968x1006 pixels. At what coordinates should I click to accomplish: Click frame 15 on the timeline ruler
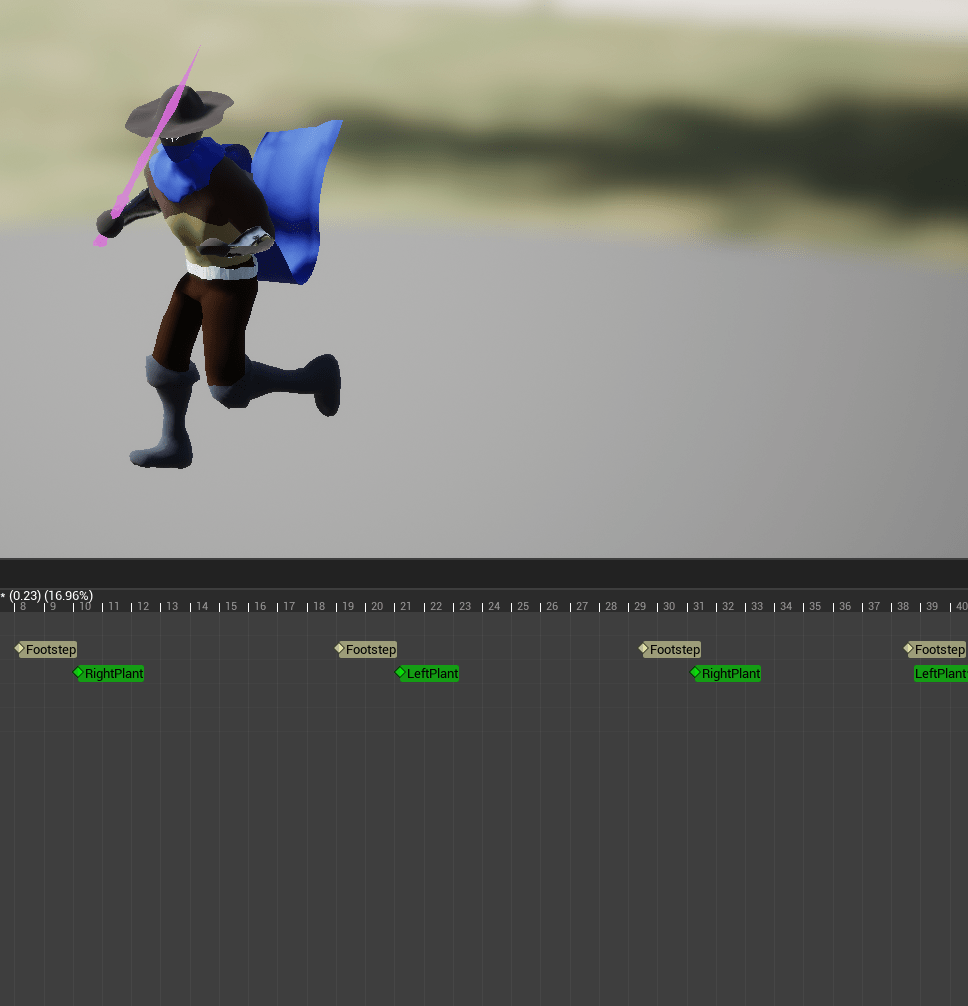[231, 606]
